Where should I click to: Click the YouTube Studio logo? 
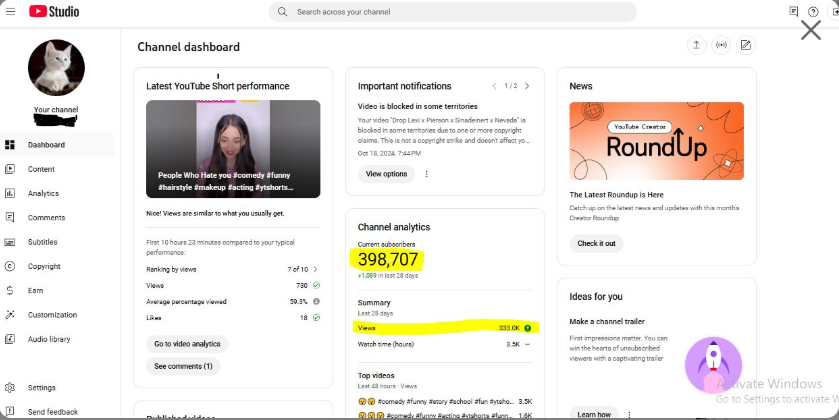pos(54,11)
